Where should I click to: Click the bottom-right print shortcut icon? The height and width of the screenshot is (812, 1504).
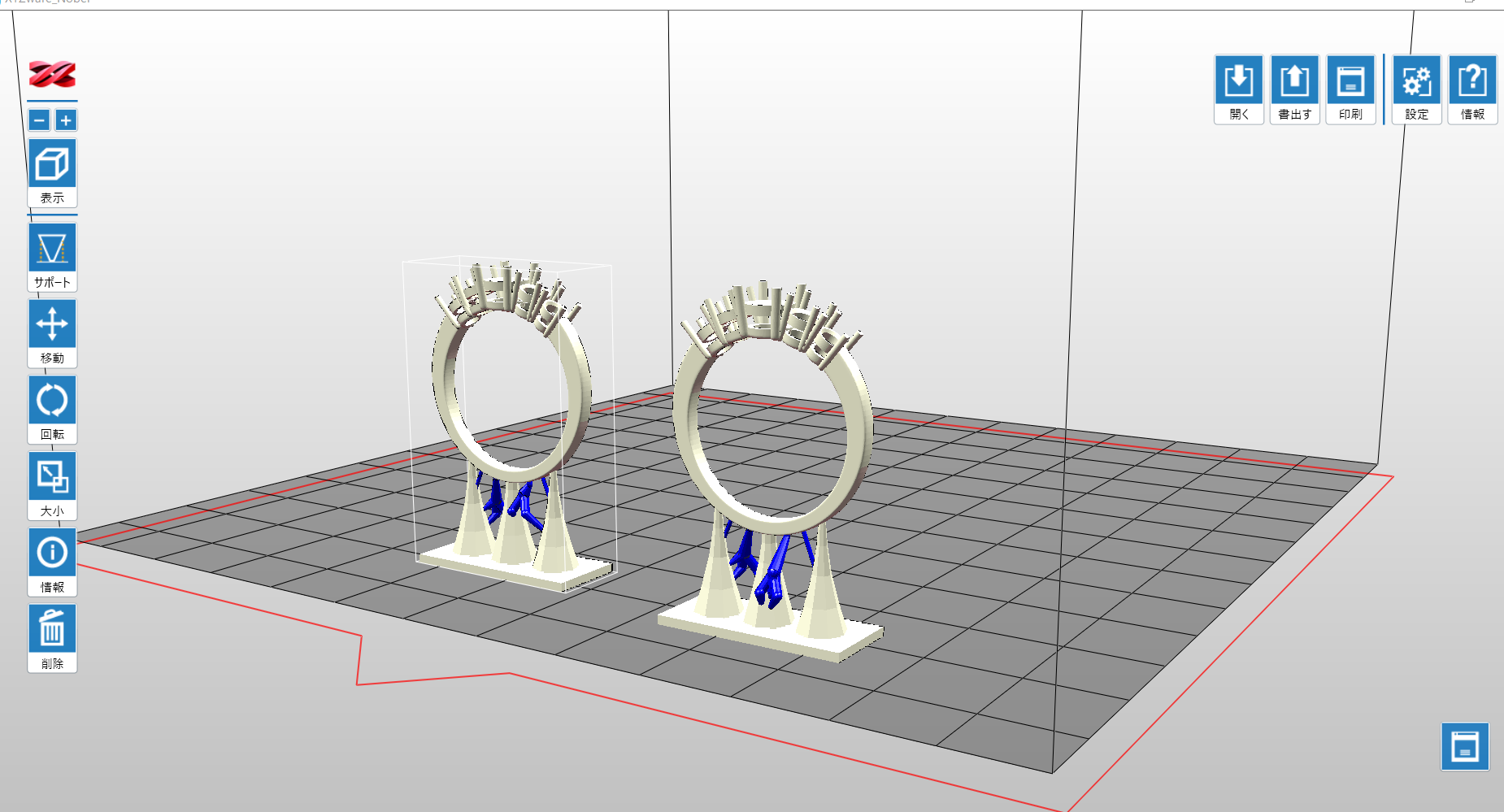point(1465,746)
